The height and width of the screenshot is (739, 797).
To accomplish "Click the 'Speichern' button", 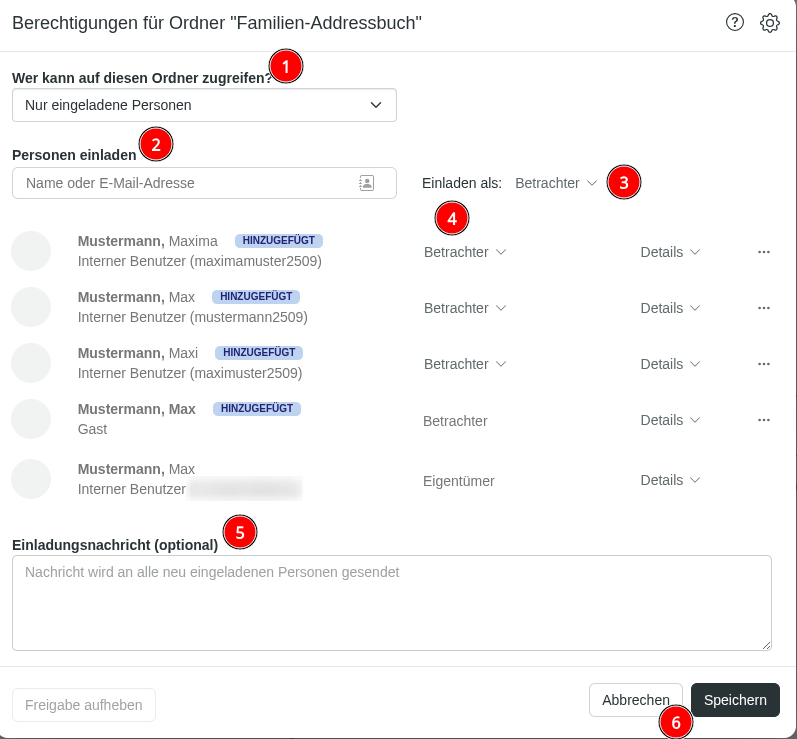I will point(735,701).
